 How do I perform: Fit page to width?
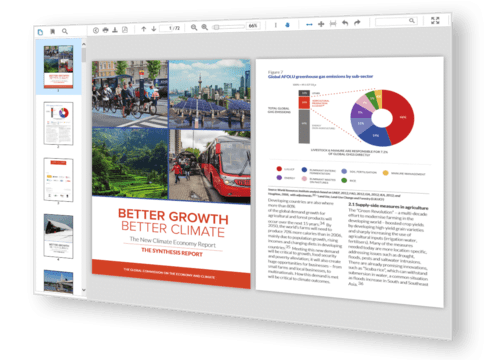pos(309,24)
